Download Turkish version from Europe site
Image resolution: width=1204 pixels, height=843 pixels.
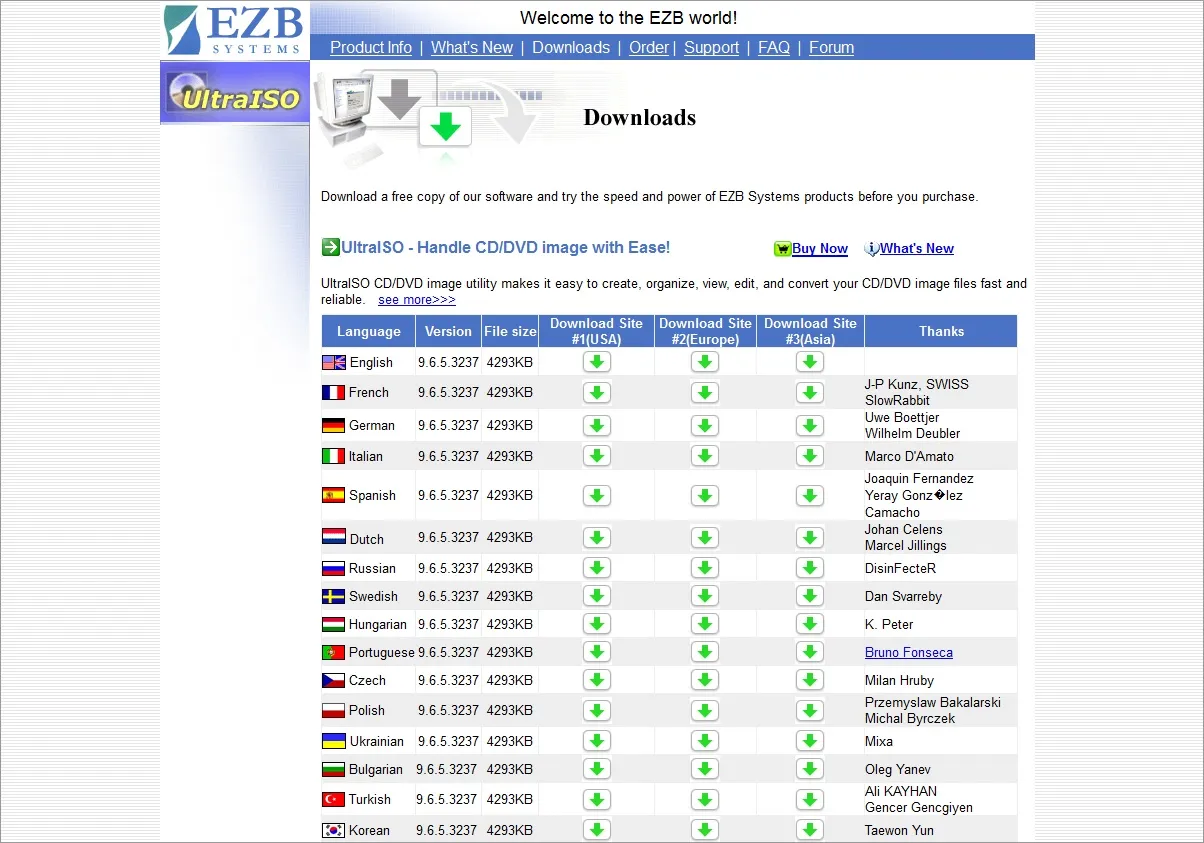705,799
